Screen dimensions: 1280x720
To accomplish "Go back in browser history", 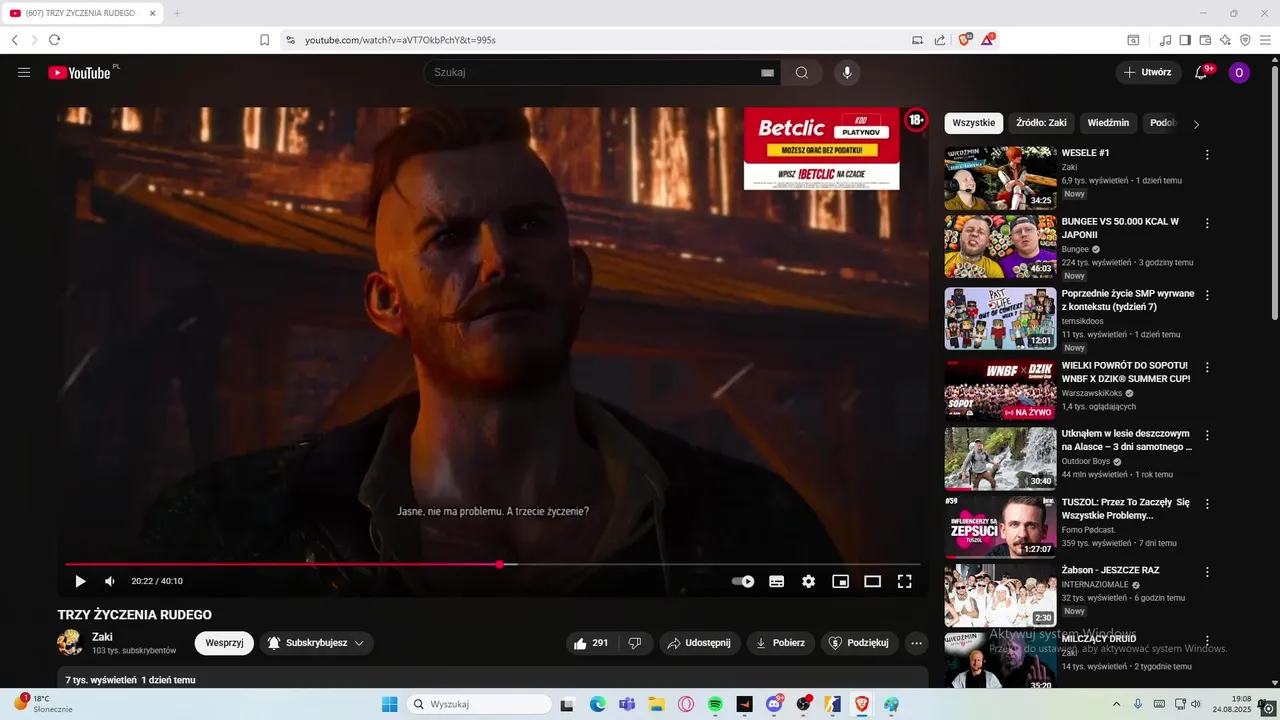I will [15, 40].
